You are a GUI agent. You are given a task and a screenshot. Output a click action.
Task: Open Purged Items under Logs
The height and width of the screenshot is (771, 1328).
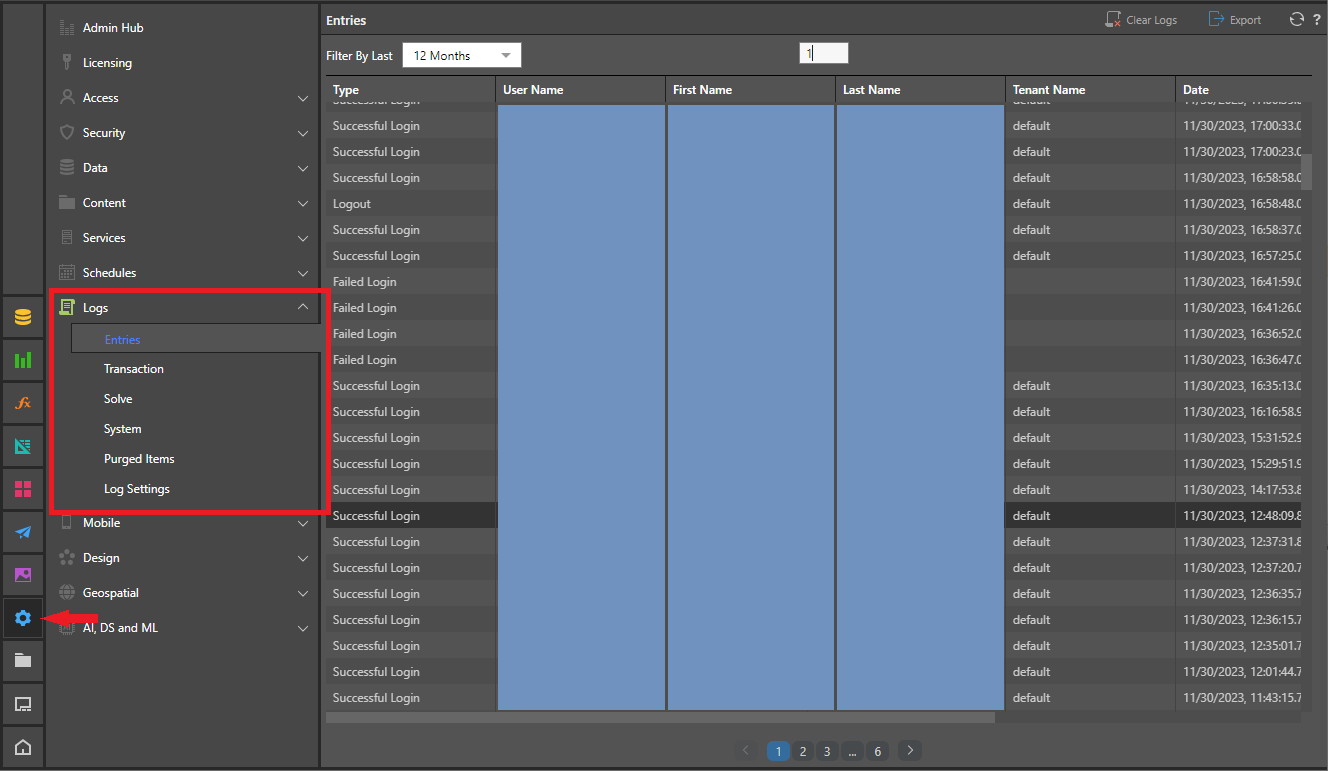(139, 459)
